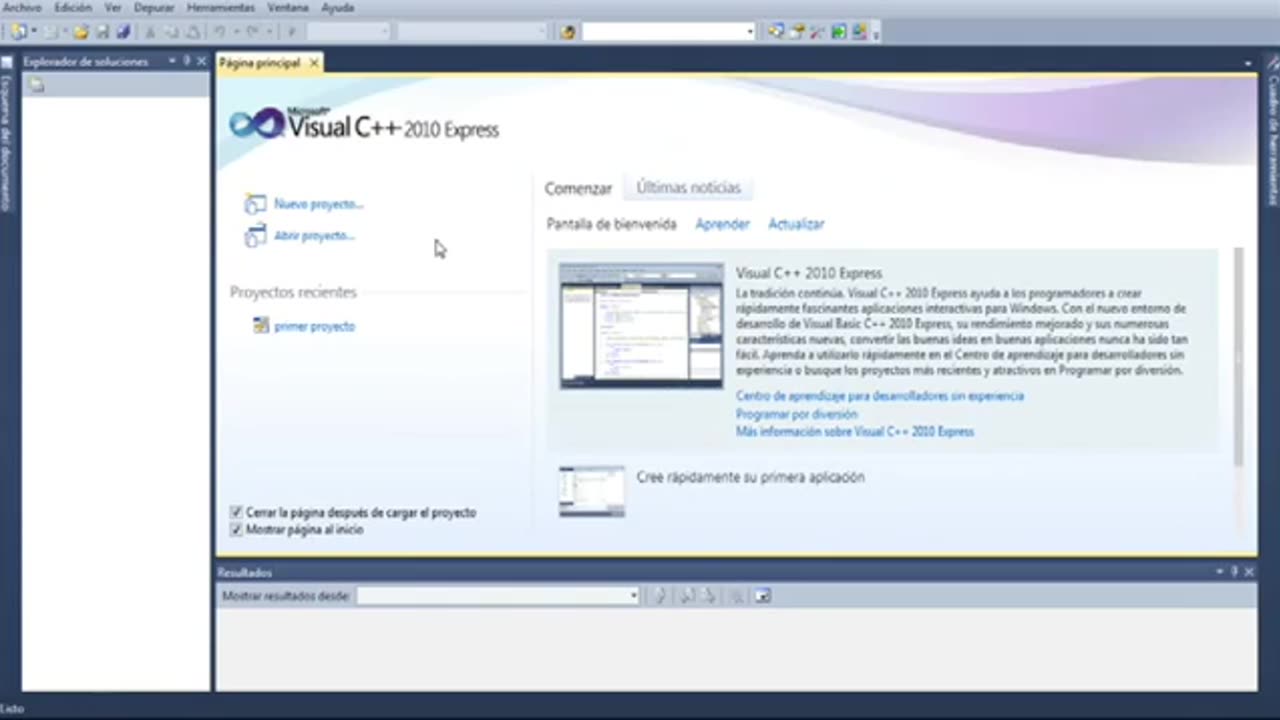This screenshot has width=1280, height=720.
Task: Pin the Resultados panel
Action: [1234, 572]
